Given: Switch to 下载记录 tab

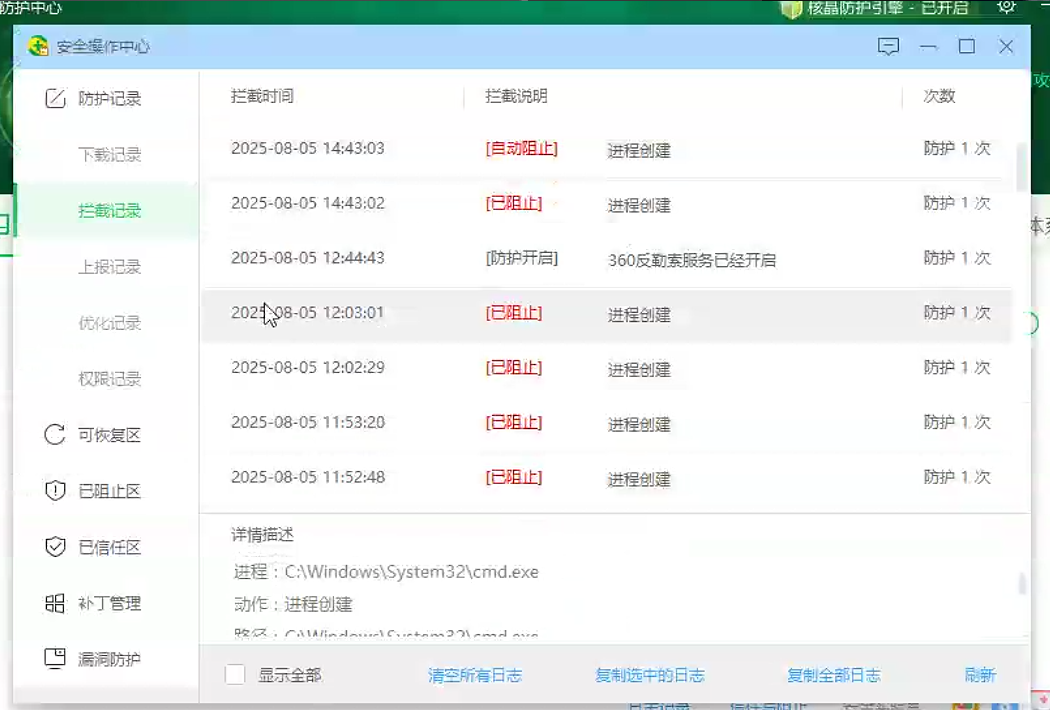Looking at the screenshot, I should click(x=110, y=155).
